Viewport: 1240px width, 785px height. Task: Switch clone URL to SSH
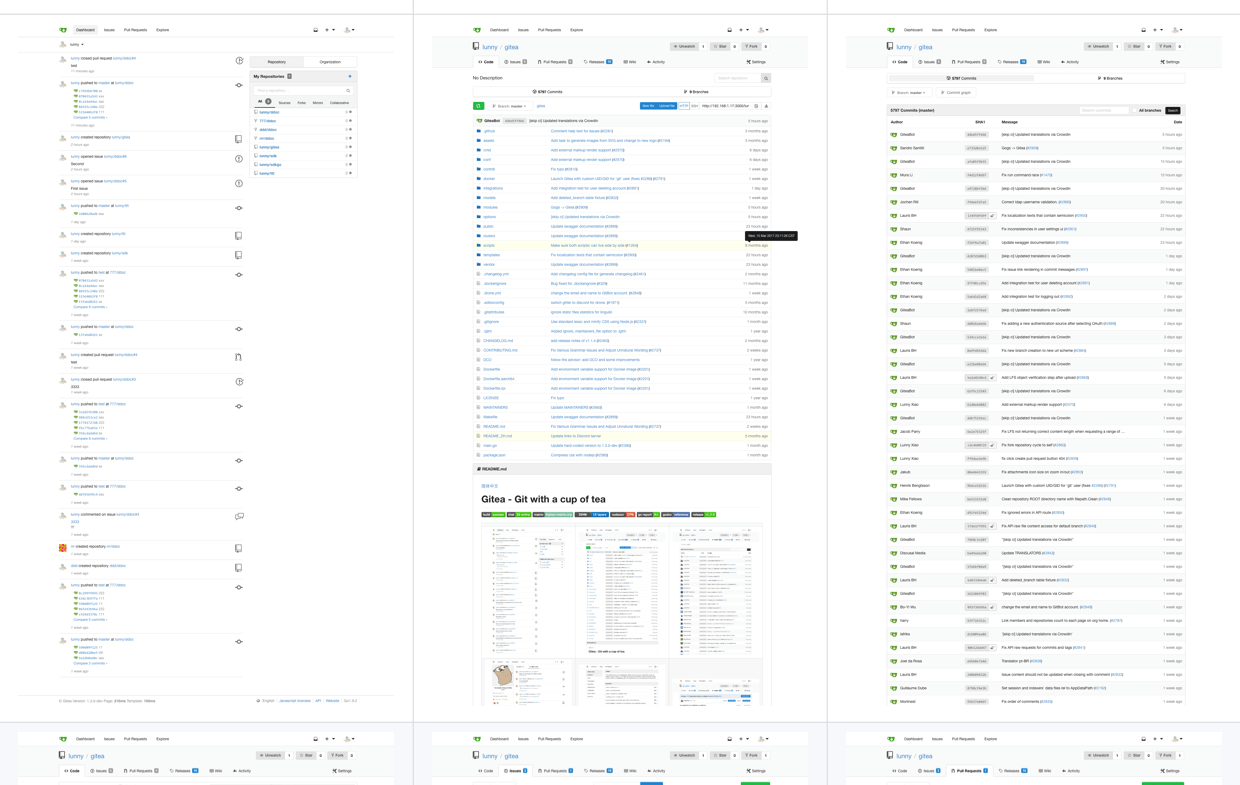pyautogui.click(x=695, y=106)
